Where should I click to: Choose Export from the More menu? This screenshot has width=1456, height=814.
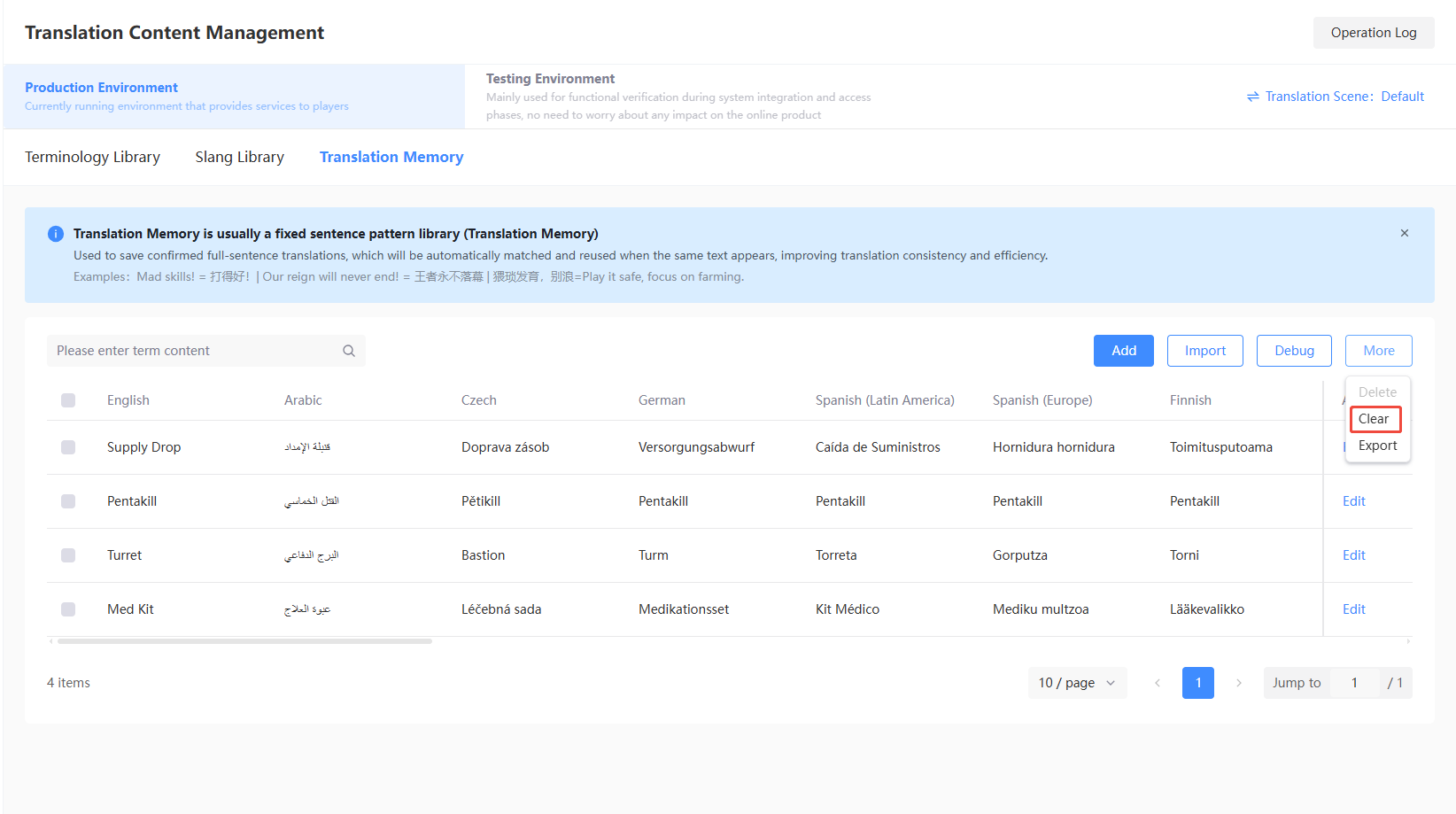pos(1378,446)
